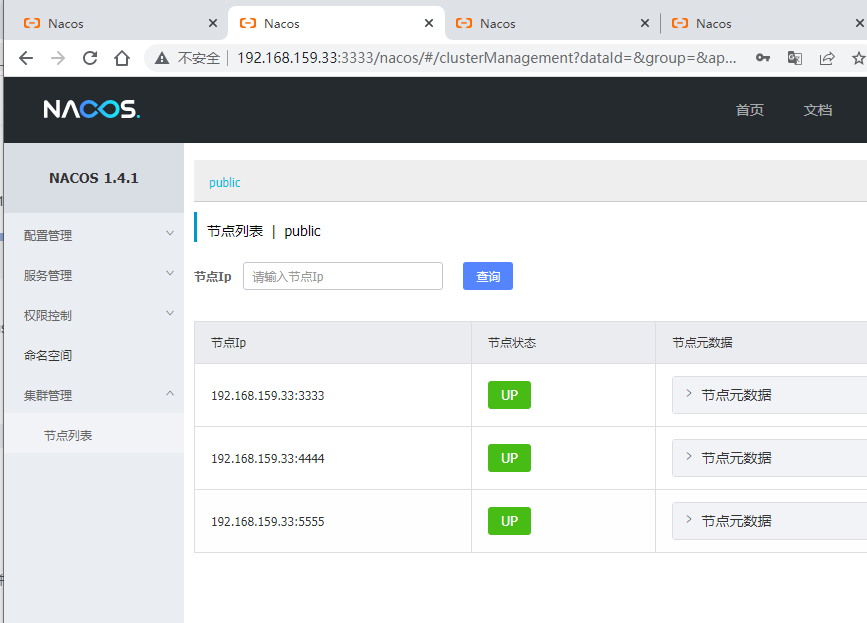The width and height of the screenshot is (867, 623).
Task: Click the NACOS 1.4.1 version label
Action: click(x=93, y=178)
